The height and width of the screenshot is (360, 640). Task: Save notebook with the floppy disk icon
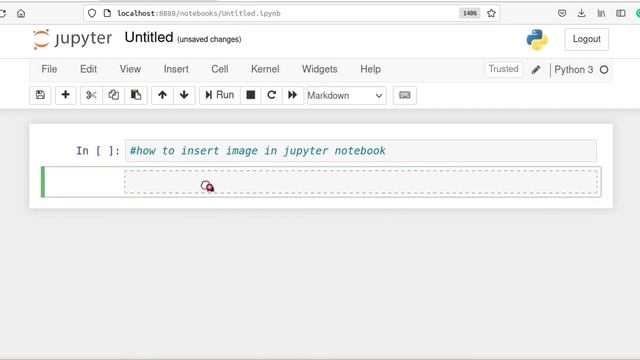pyautogui.click(x=40, y=95)
